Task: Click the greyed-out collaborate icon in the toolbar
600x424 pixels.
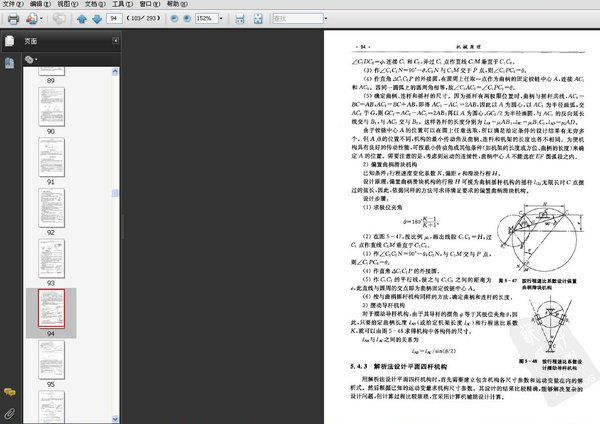Action: pyautogui.click(x=59, y=18)
